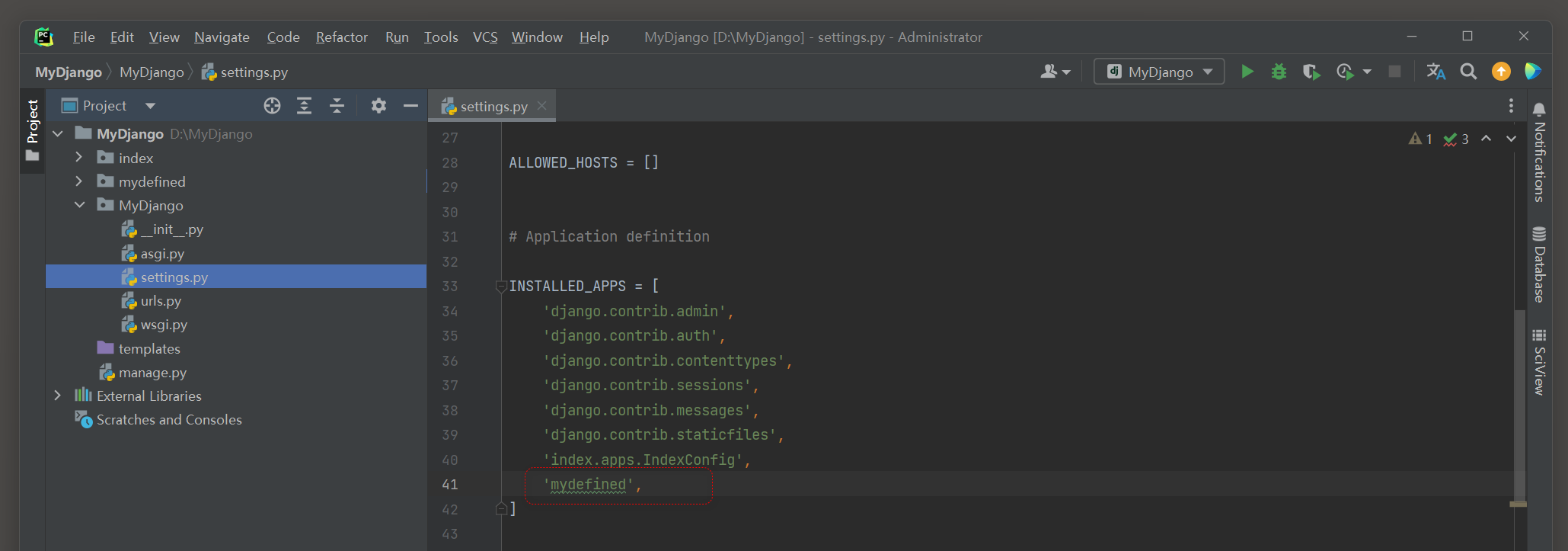Fold INSTALLED_APPS block at line 33
This screenshot has width=1568, height=551.
(501, 287)
